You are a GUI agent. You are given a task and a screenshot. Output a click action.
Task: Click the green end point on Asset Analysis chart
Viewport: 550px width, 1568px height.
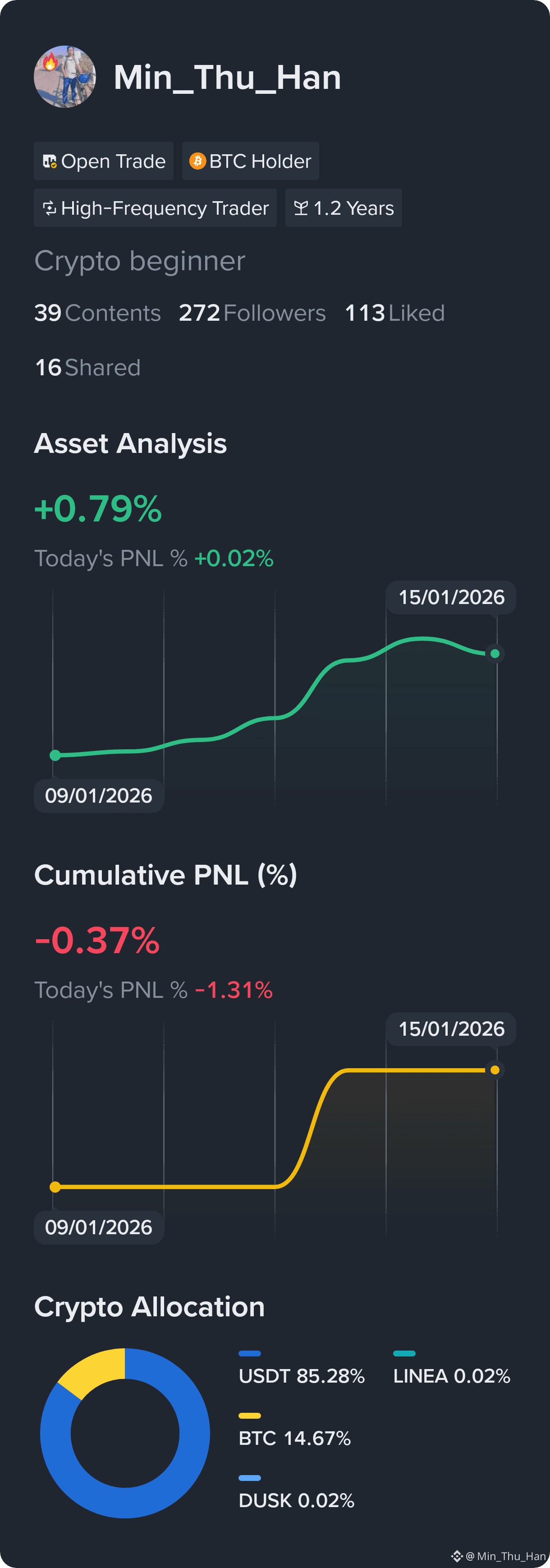[495, 654]
